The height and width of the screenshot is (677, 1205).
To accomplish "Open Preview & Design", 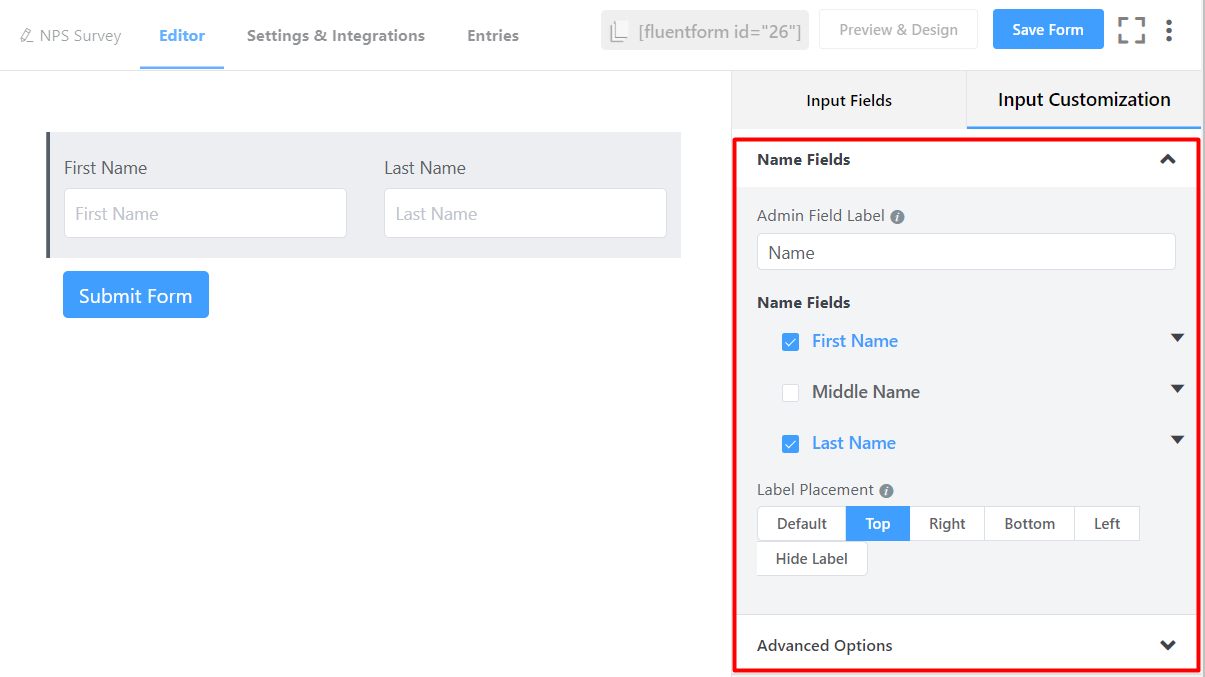I will point(897,29).
